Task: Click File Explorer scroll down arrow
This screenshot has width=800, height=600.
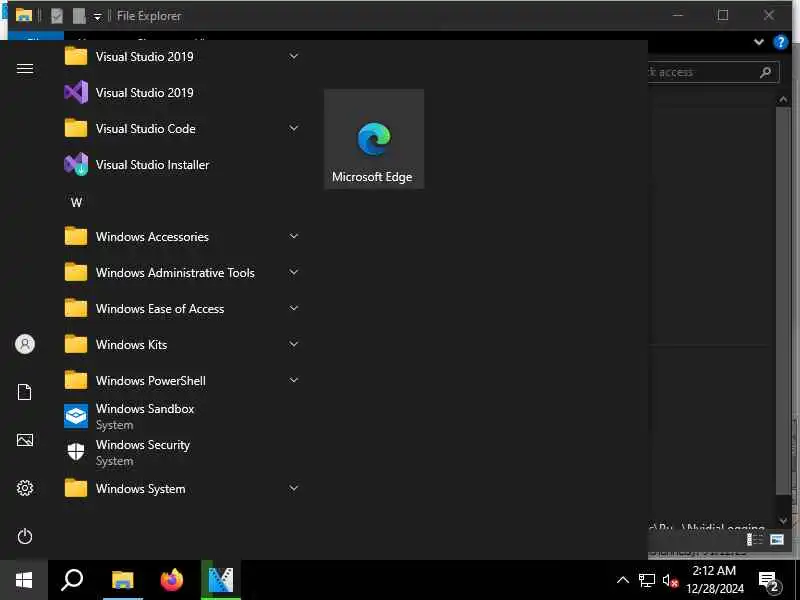Action: (783, 521)
